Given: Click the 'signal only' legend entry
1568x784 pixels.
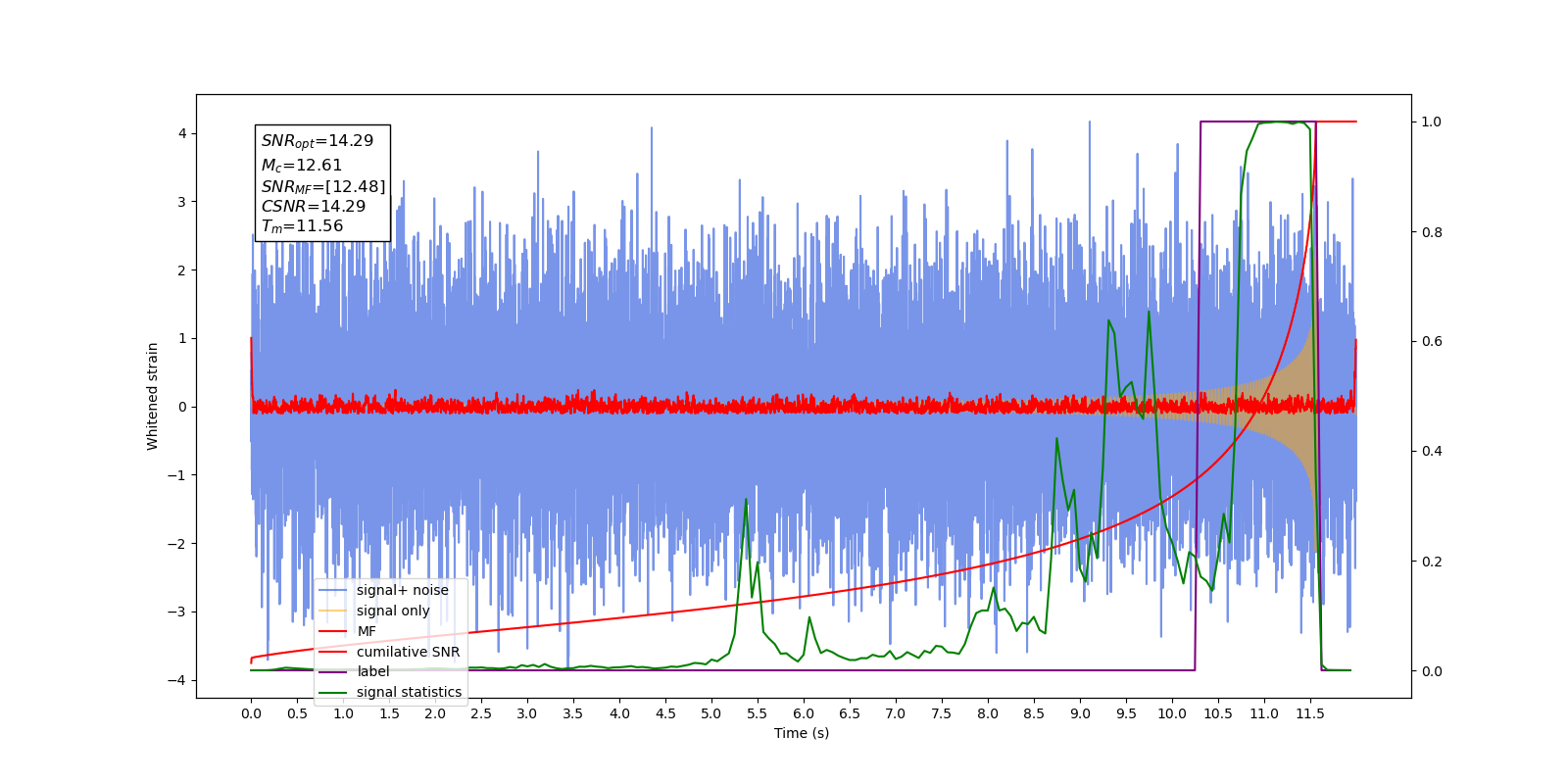Looking at the screenshot, I should click(374, 611).
